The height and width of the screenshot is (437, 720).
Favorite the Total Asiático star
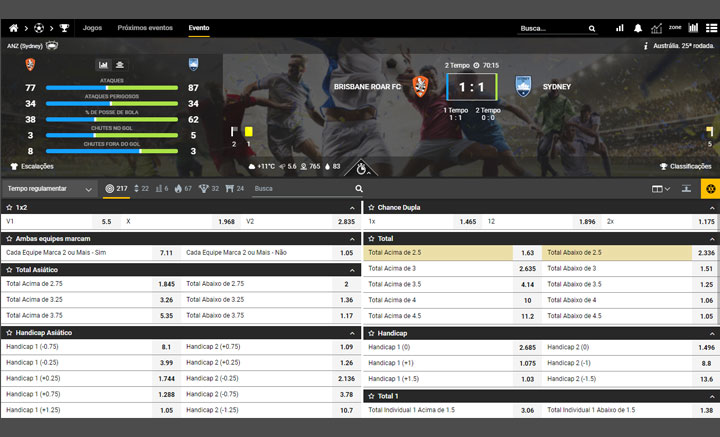(x=9, y=270)
